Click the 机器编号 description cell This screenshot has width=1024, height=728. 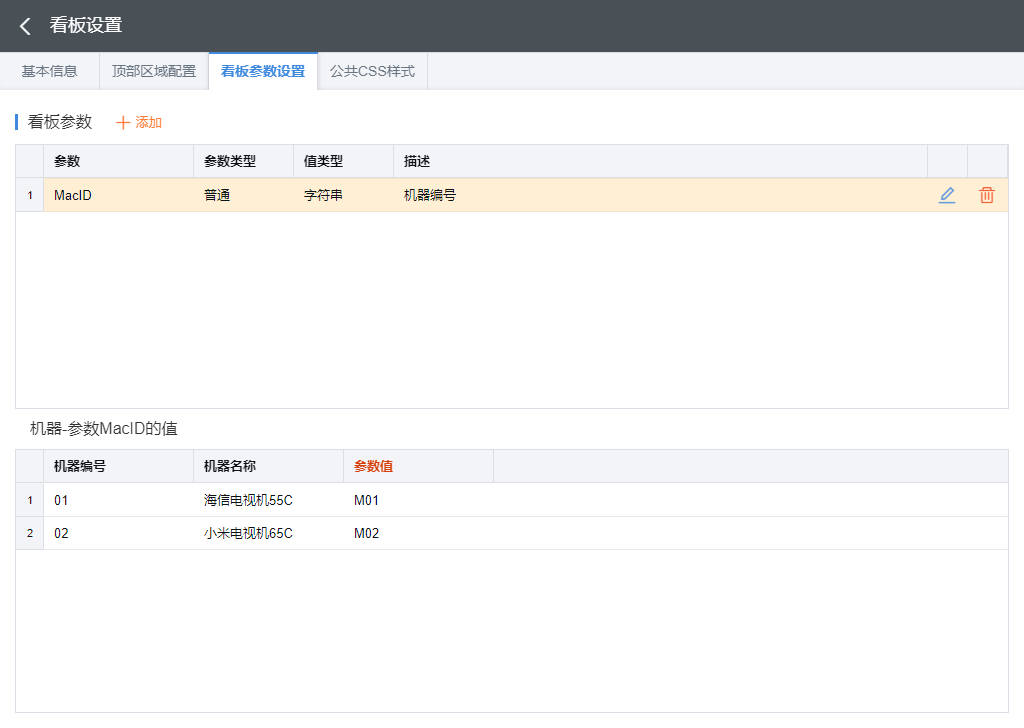660,195
